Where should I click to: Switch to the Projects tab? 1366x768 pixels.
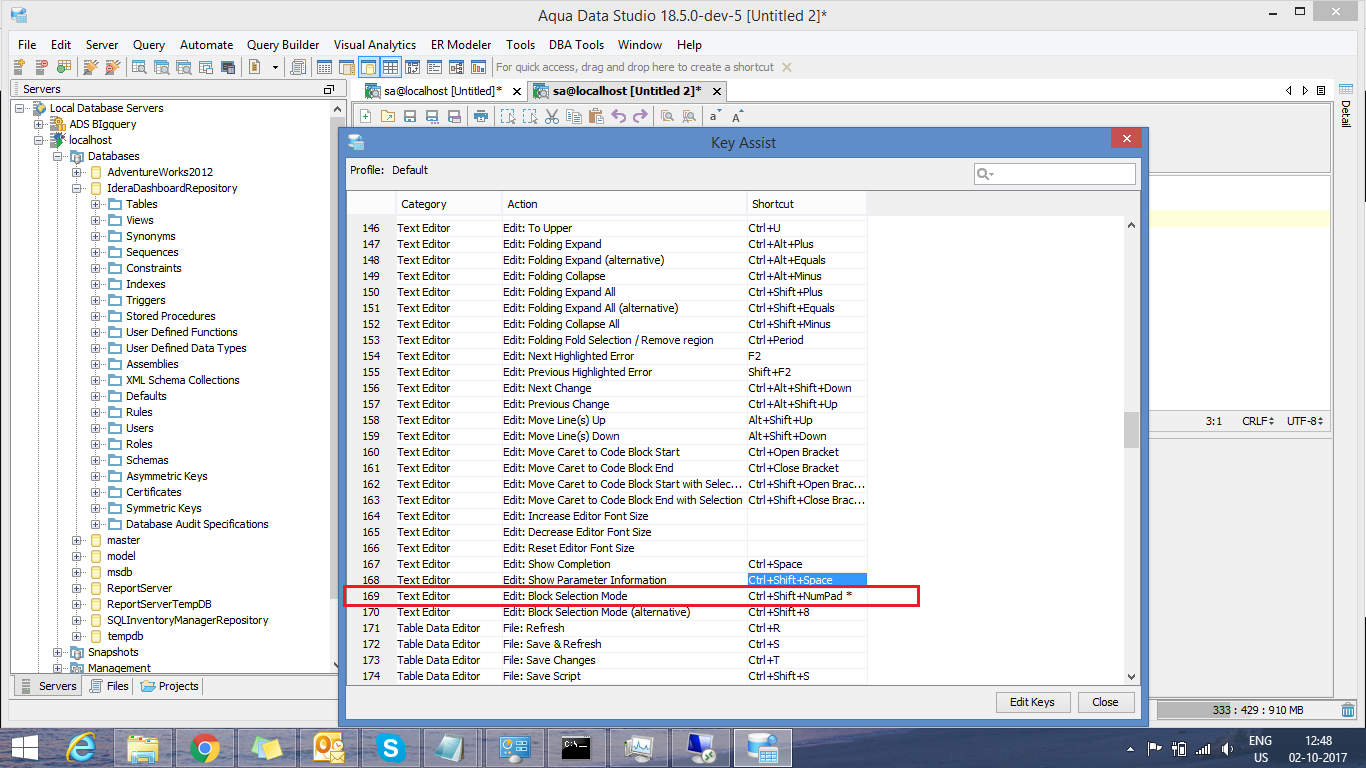[x=170, y=686]
